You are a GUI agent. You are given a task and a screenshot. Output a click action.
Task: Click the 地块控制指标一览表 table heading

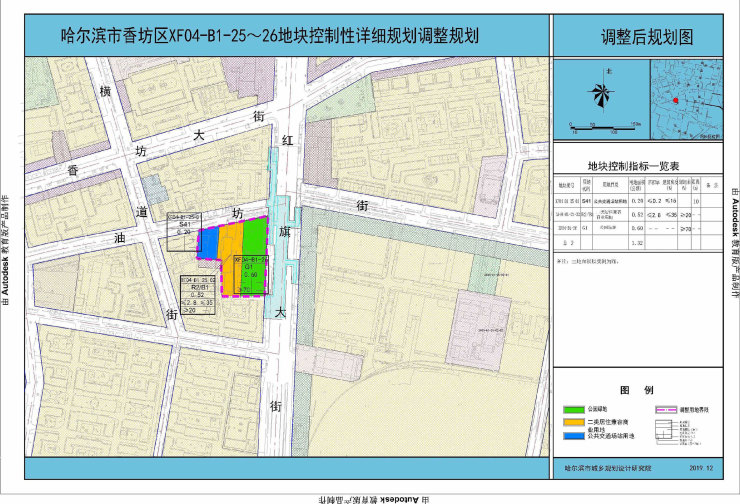click(633, 165)
